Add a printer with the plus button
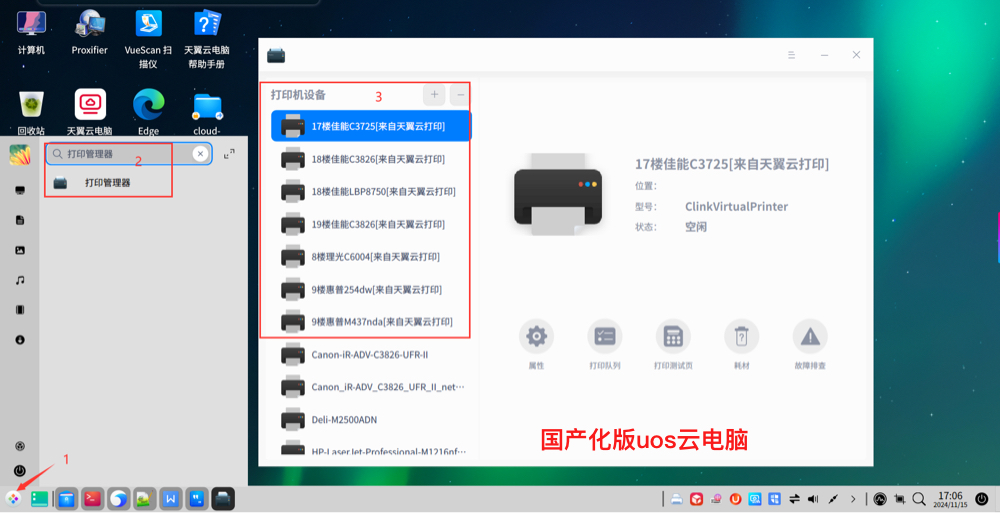 click(434, 95)
